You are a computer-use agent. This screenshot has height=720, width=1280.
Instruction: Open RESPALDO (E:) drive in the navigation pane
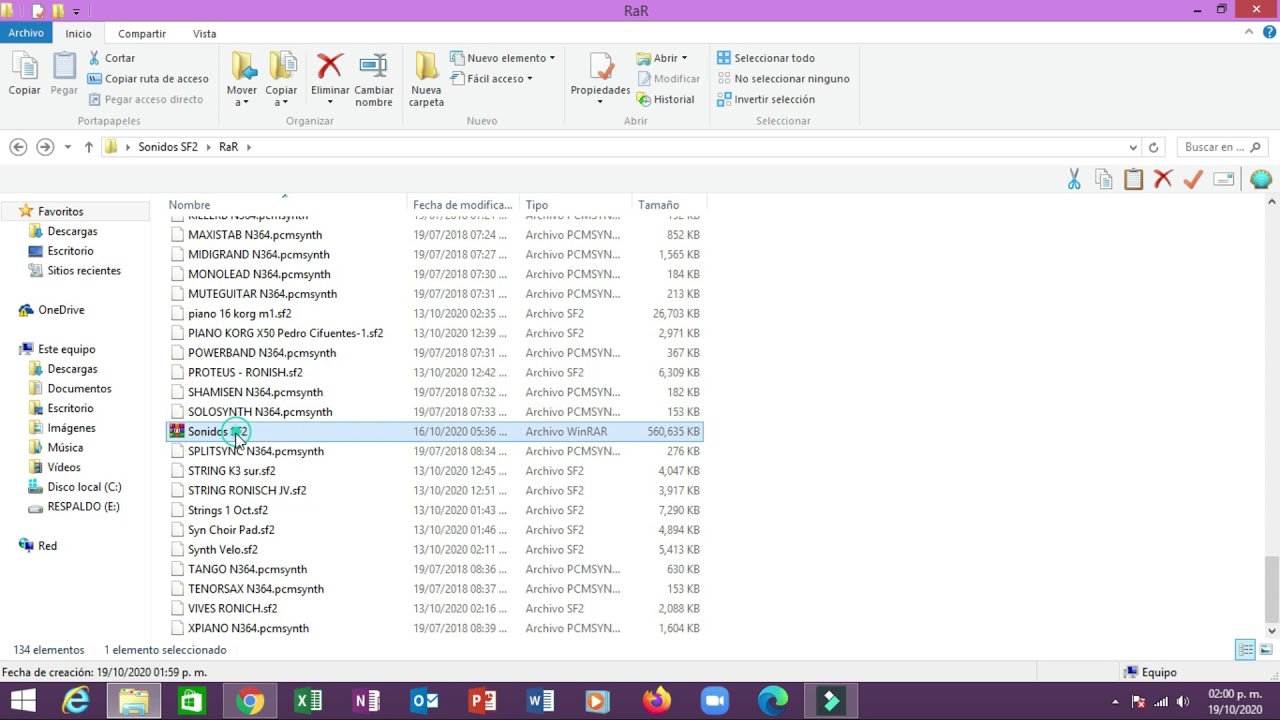point(83,507)
